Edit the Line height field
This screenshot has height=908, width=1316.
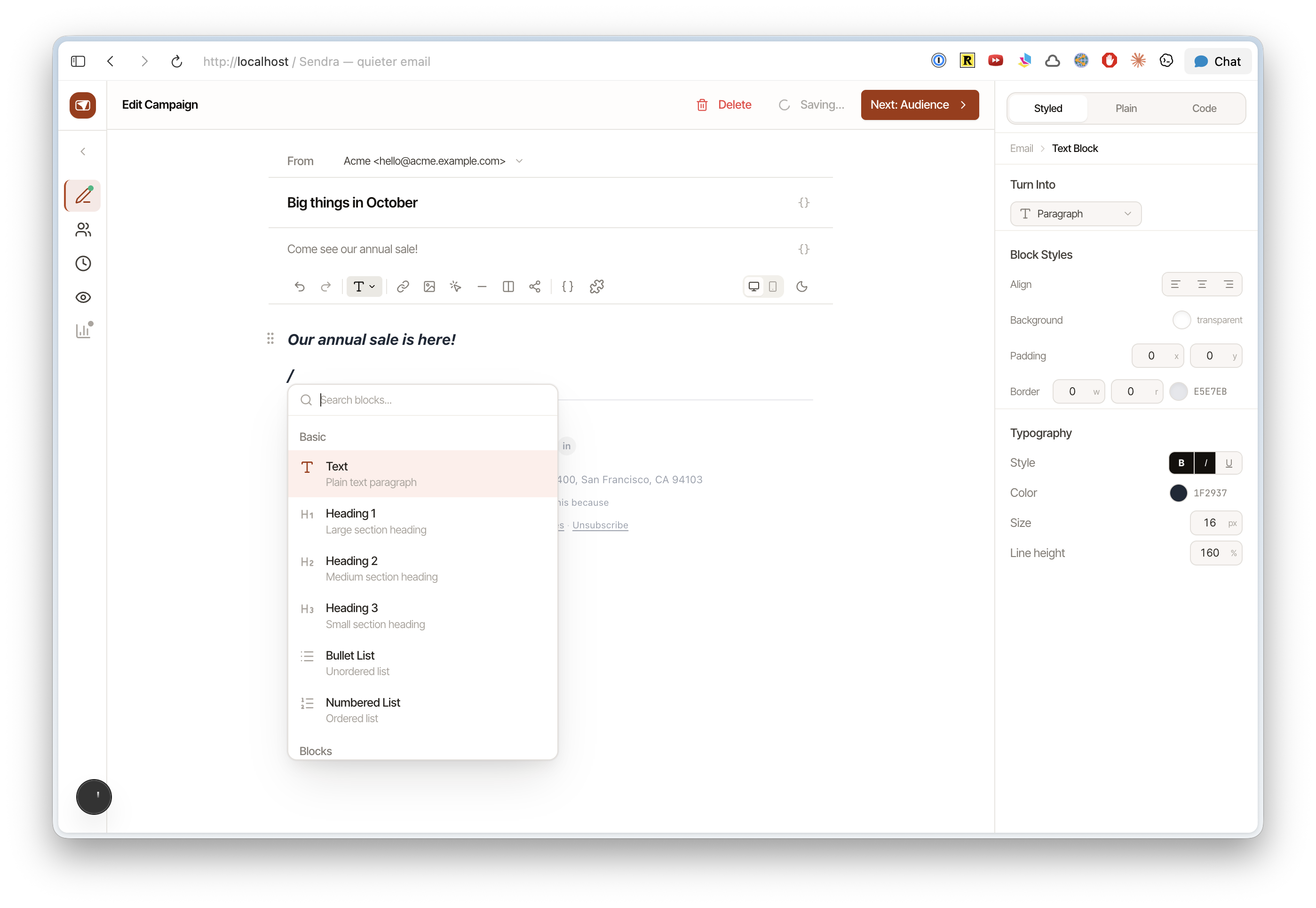1215,553
